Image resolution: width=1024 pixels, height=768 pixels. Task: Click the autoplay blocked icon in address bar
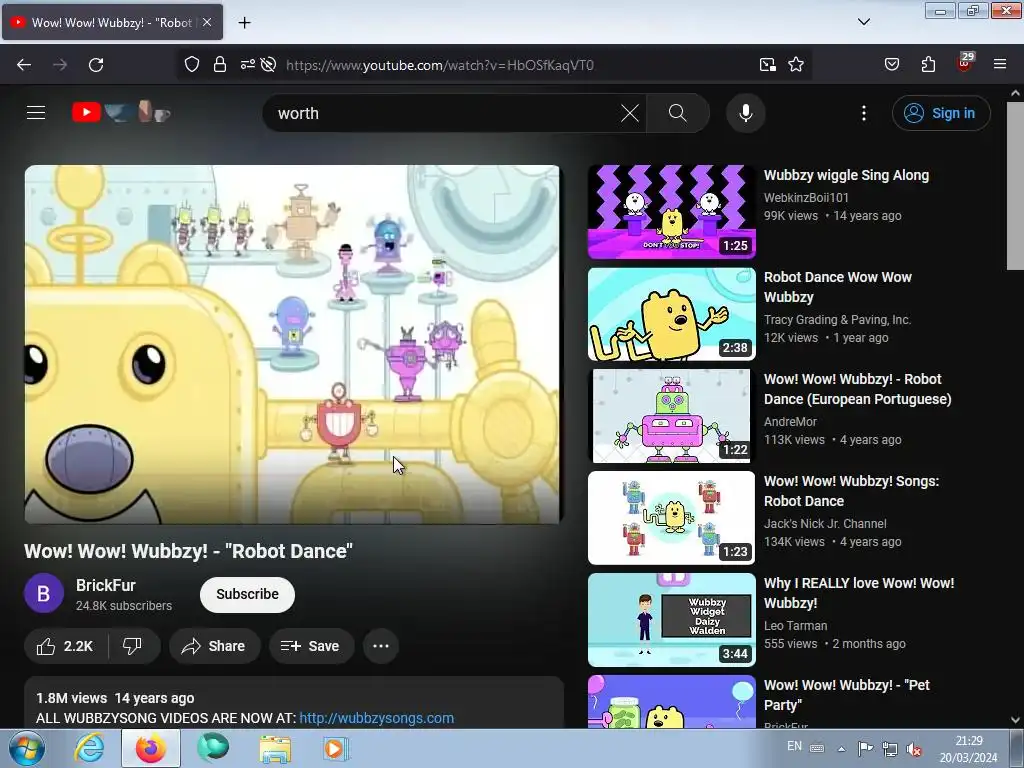point(268,65)
